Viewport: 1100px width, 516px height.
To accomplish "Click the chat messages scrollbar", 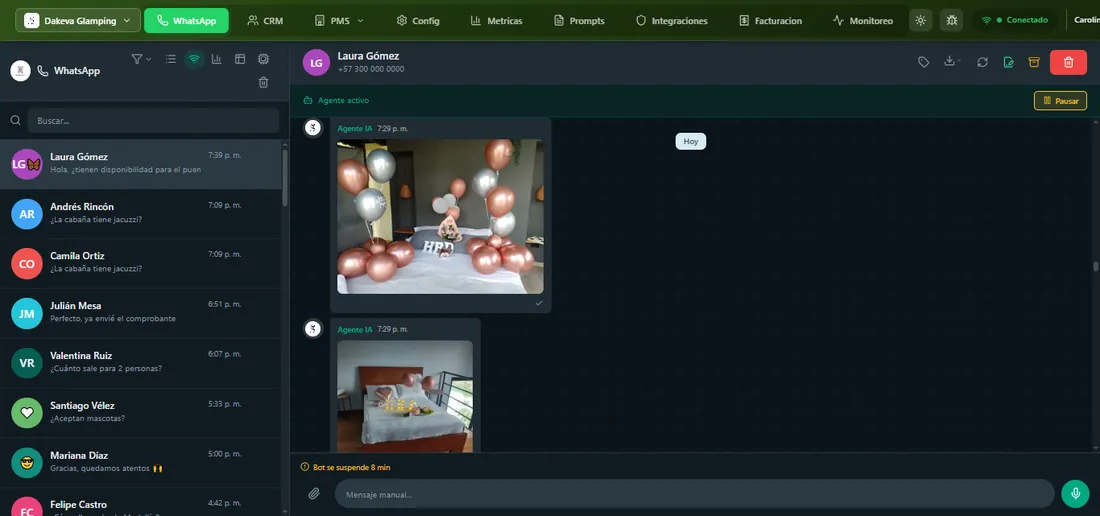I will (x=1095, y=266).
